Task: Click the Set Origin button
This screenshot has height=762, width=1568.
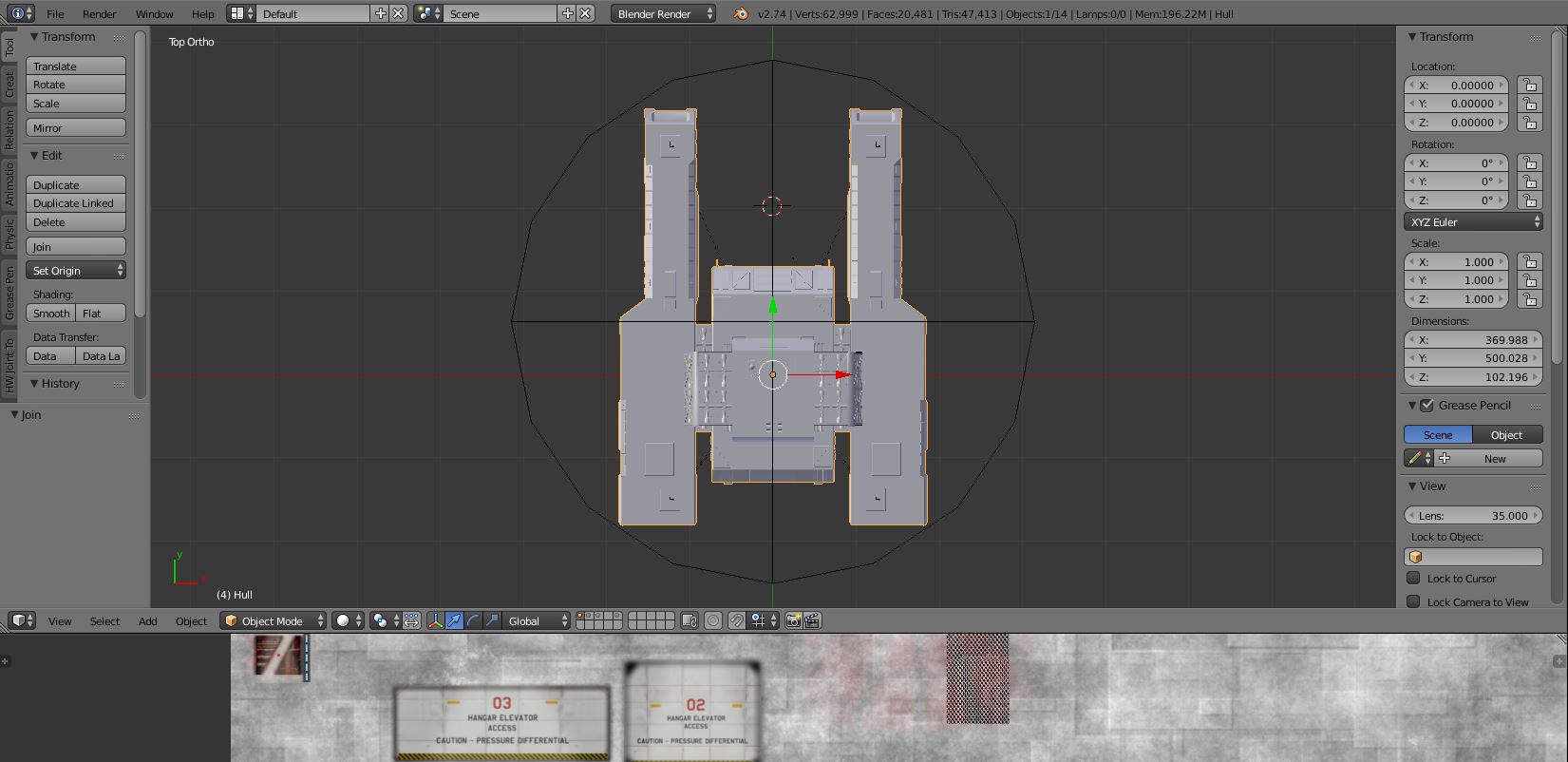Action: [x=76, y=271]
